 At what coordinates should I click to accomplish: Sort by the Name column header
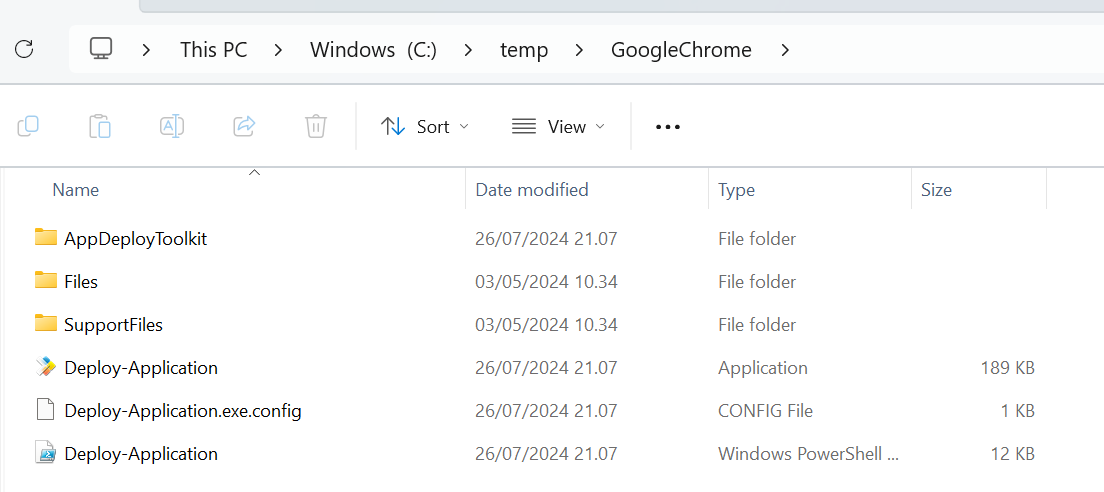coord(76,189)
